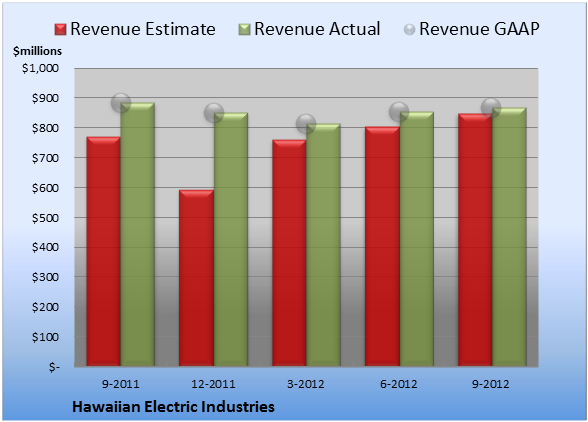Click the GAAP sphere marker above 12-2011
Image resolution: width=588 pixels, height=422 pixels.
[214, 113]
